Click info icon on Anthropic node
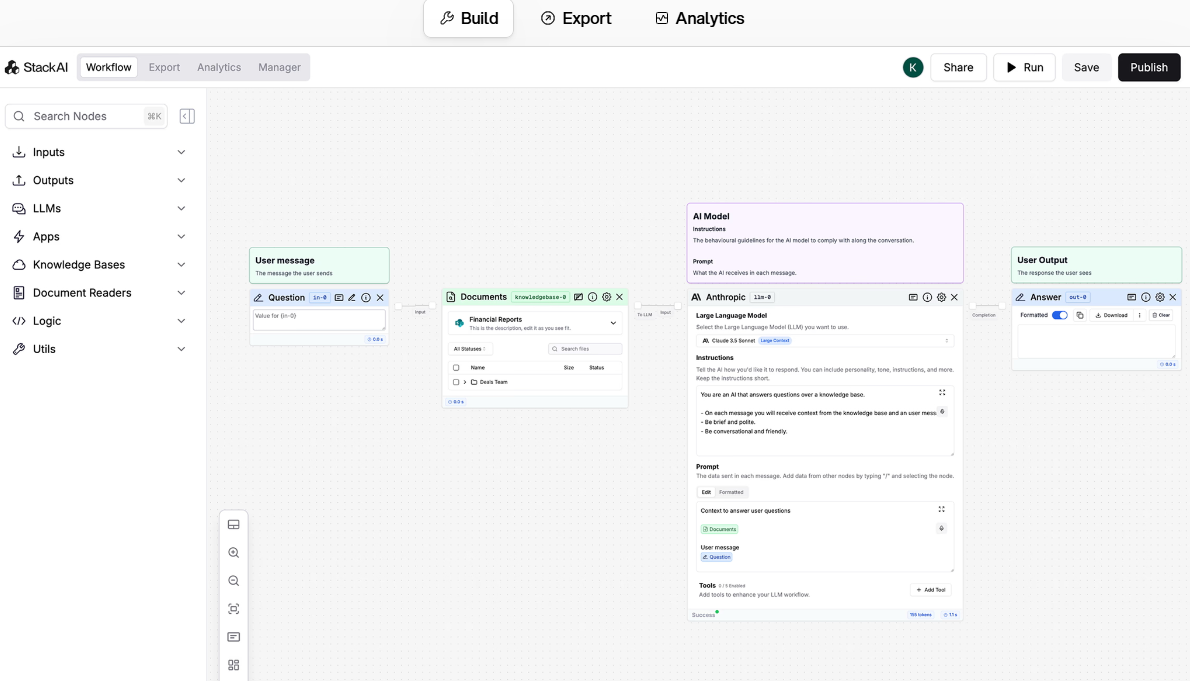The height and width of the screenshot is (681, 1190). [927, 297]
